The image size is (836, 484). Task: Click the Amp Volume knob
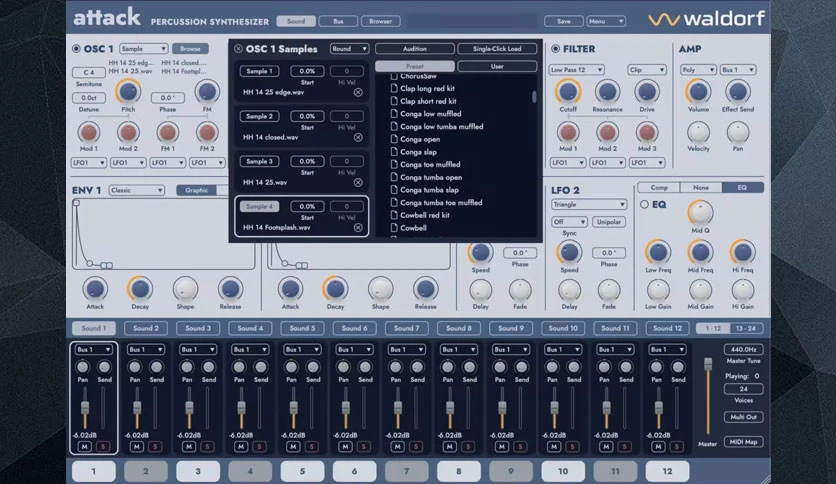point(698,92)
